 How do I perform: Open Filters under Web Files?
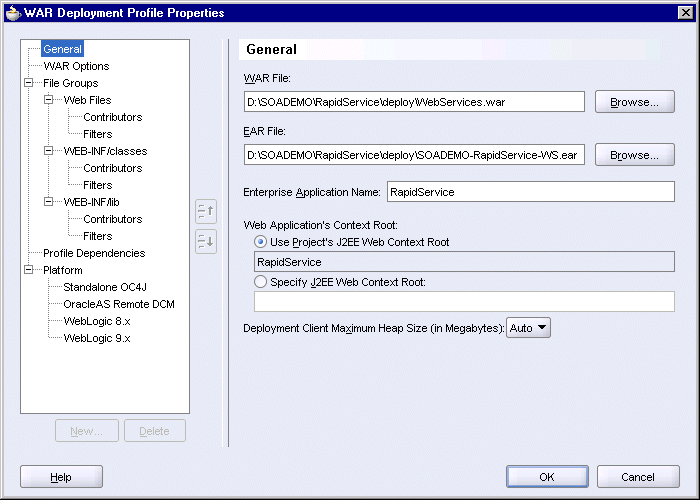[98, 134]
